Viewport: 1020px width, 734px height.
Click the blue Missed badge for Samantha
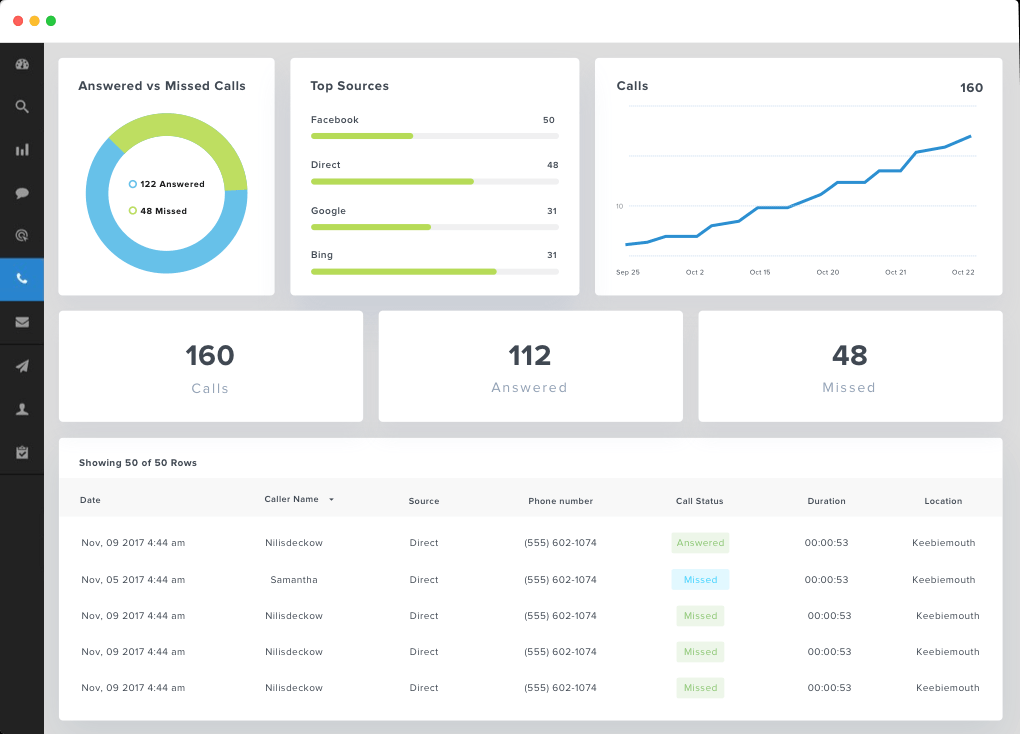point(700,580)
